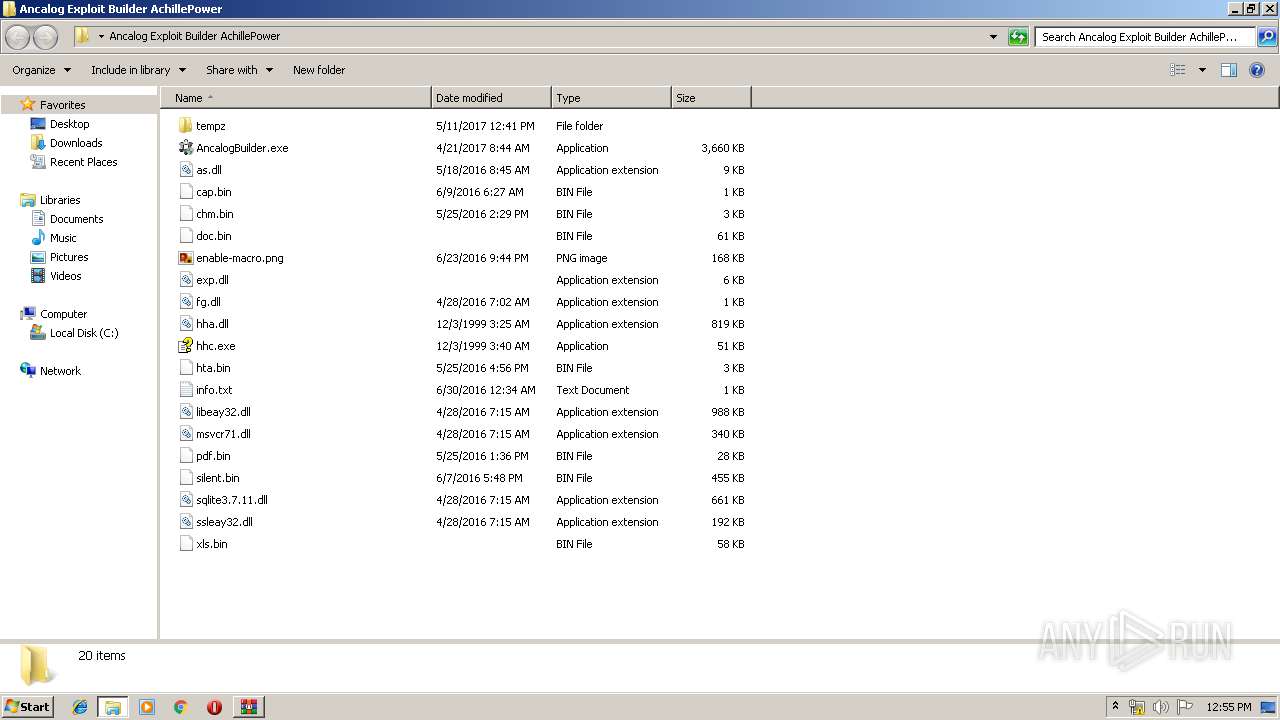
Task: Sort by the Type column header
Action: click(x=611, y=98)
